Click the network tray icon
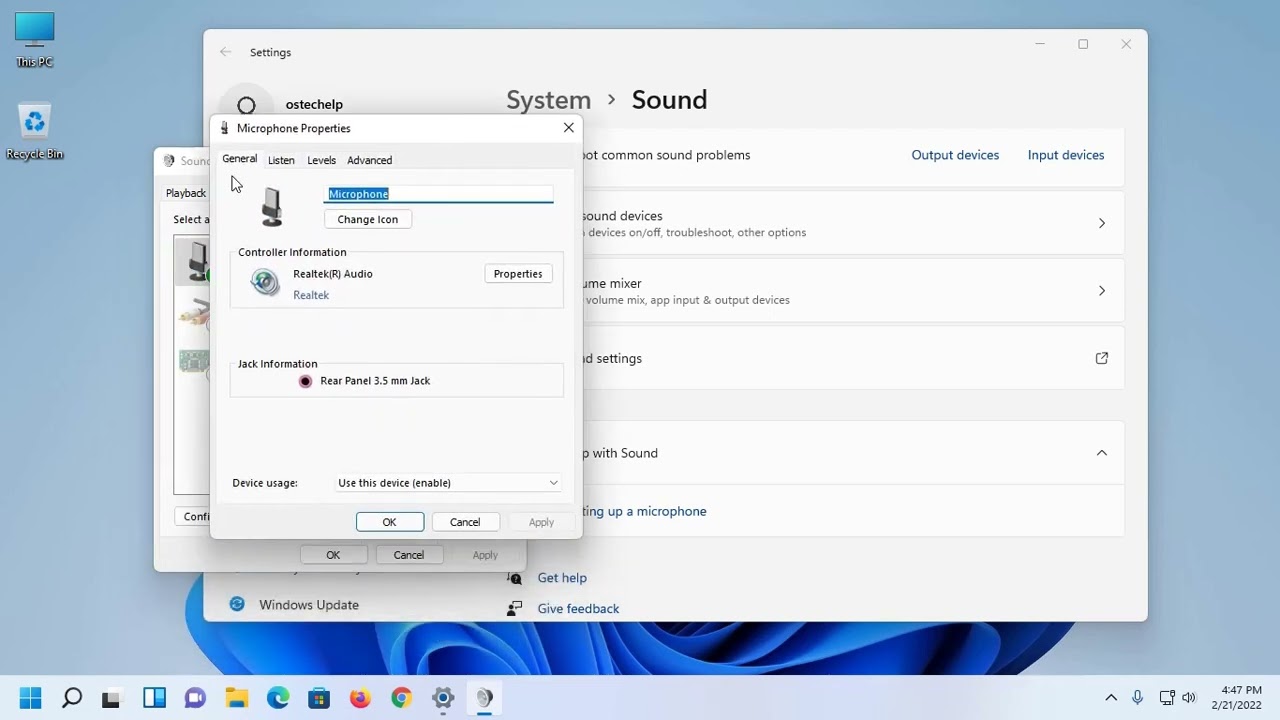This screenshot has height=720, width=1280. (x=1166, y=698)
